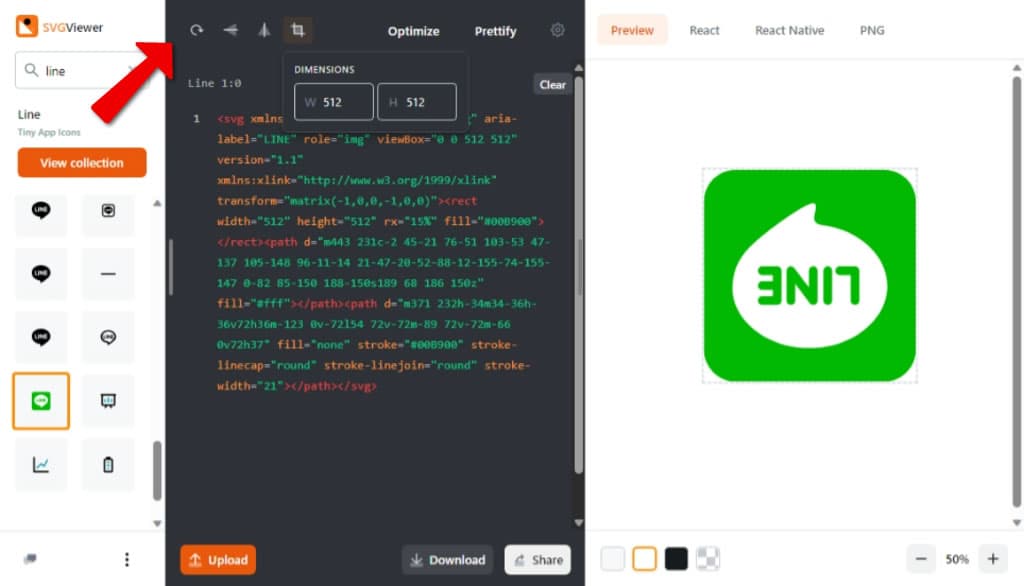Click the zoom out minus button
Screen dimensions: 1024x586
pyautogui.click(x=921, y=559)
